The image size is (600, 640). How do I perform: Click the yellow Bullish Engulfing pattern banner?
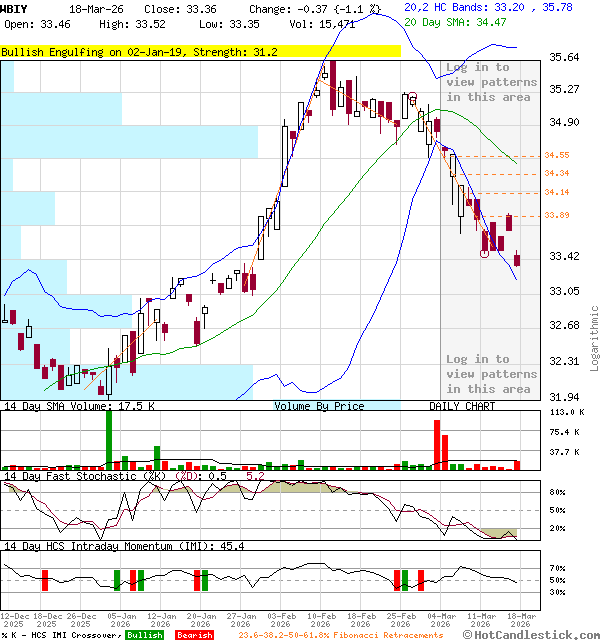(x=140, y=52)
